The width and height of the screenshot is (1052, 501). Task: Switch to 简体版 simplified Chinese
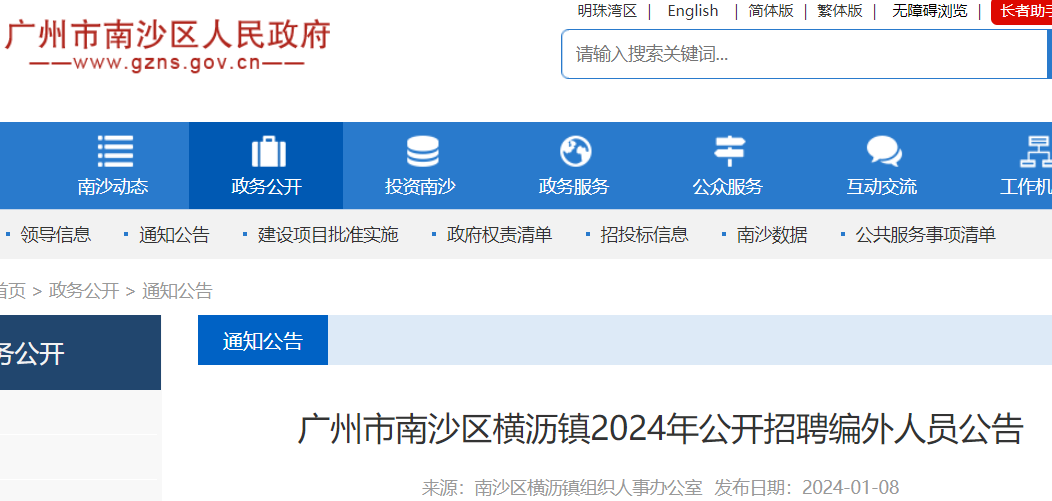[x=771, y=11]
